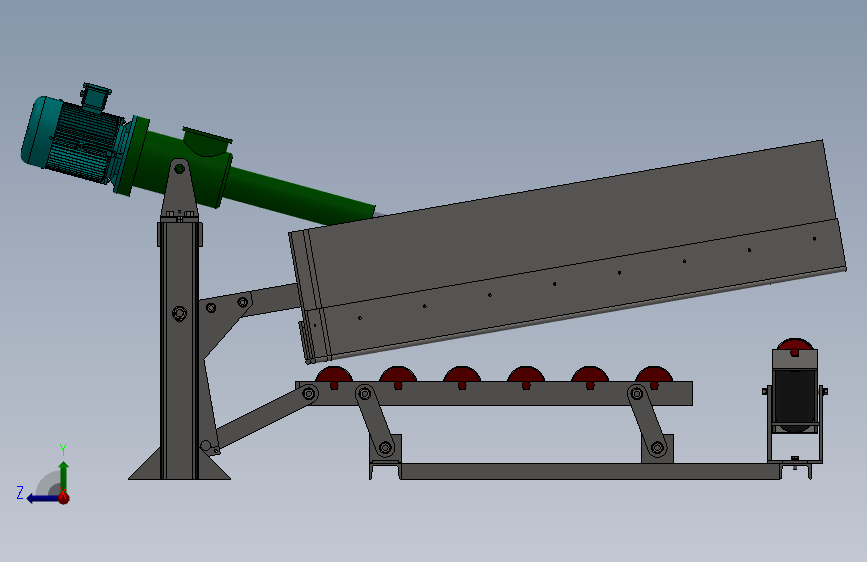Click the red X axis dot of the triad
Image resolution: width=867 pixels, height=562 pixels.
(64, 498)
